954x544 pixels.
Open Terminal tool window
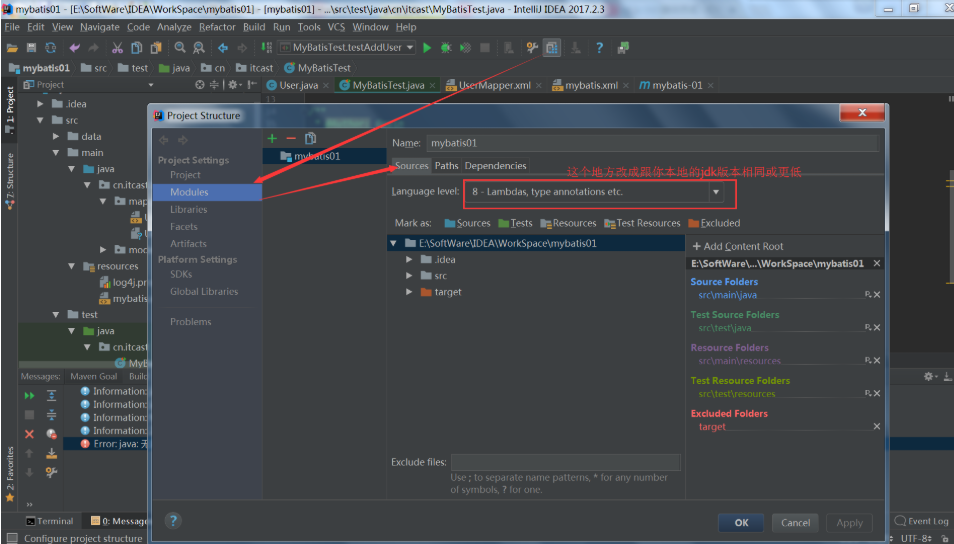click(49, 521)
